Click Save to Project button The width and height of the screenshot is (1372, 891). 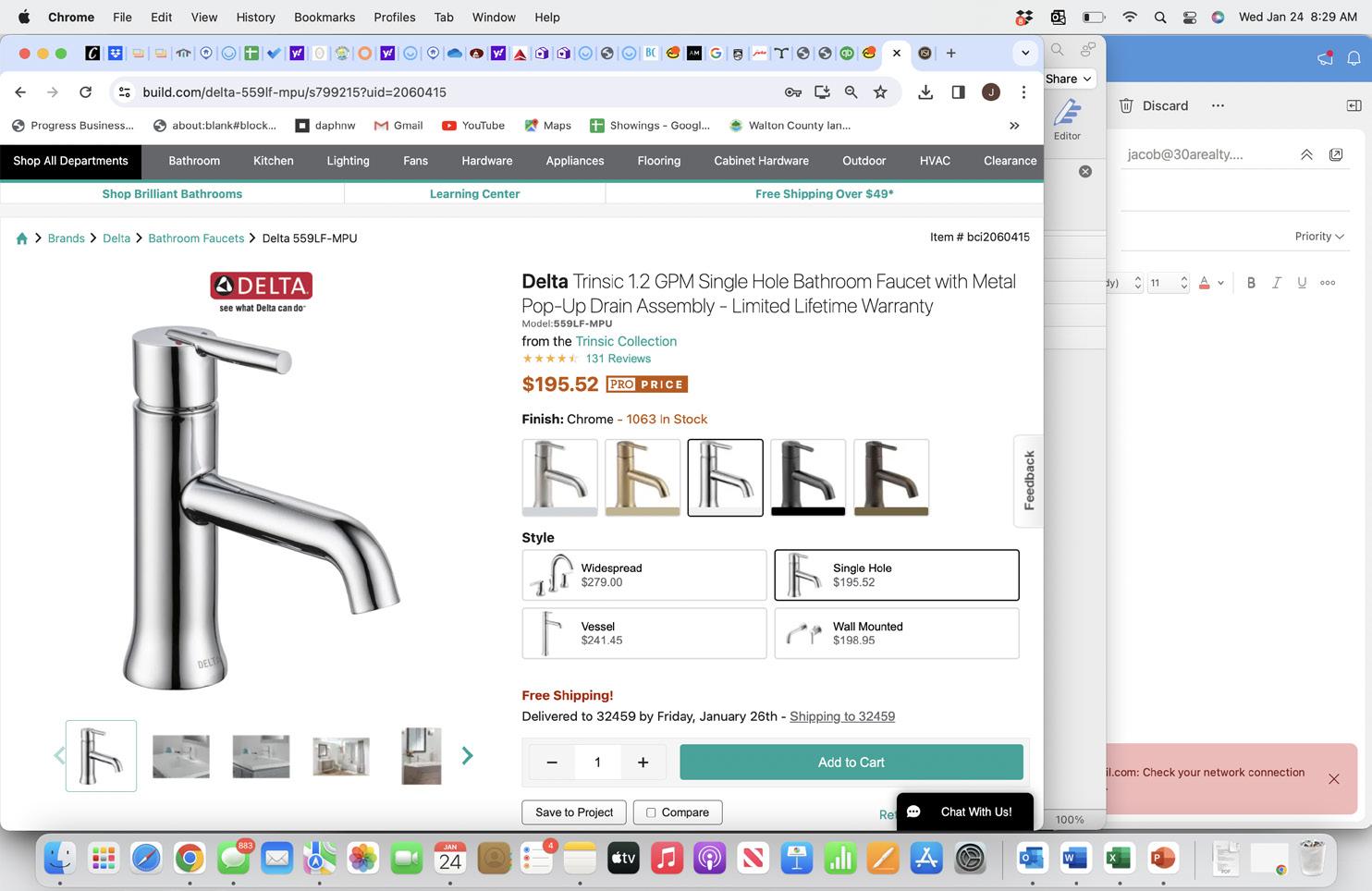point(574,812)
